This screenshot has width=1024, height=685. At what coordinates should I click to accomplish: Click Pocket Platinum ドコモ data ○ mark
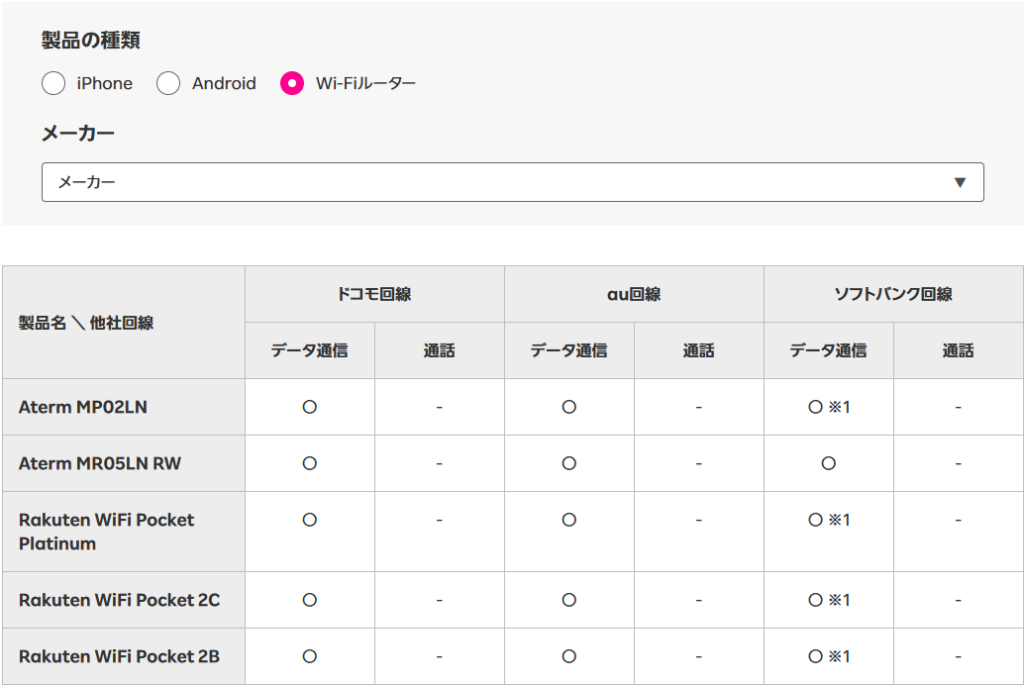click(310, 520)
